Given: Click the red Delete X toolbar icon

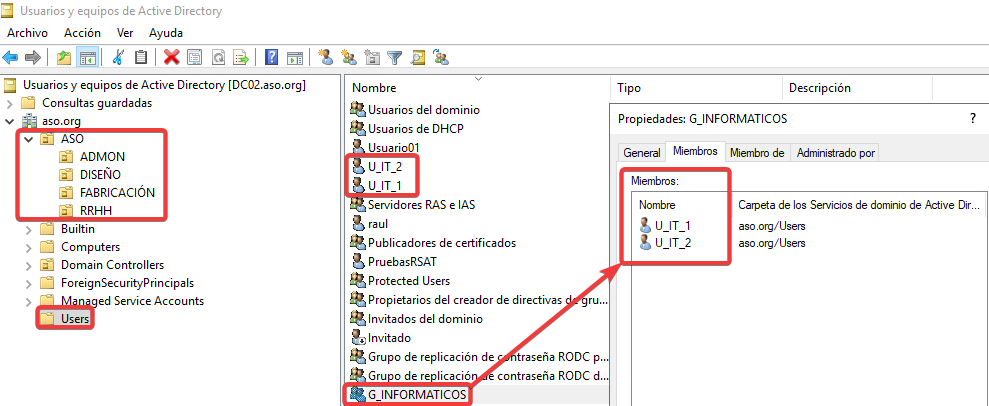Looking at the screenshot, I should (171, 57).
